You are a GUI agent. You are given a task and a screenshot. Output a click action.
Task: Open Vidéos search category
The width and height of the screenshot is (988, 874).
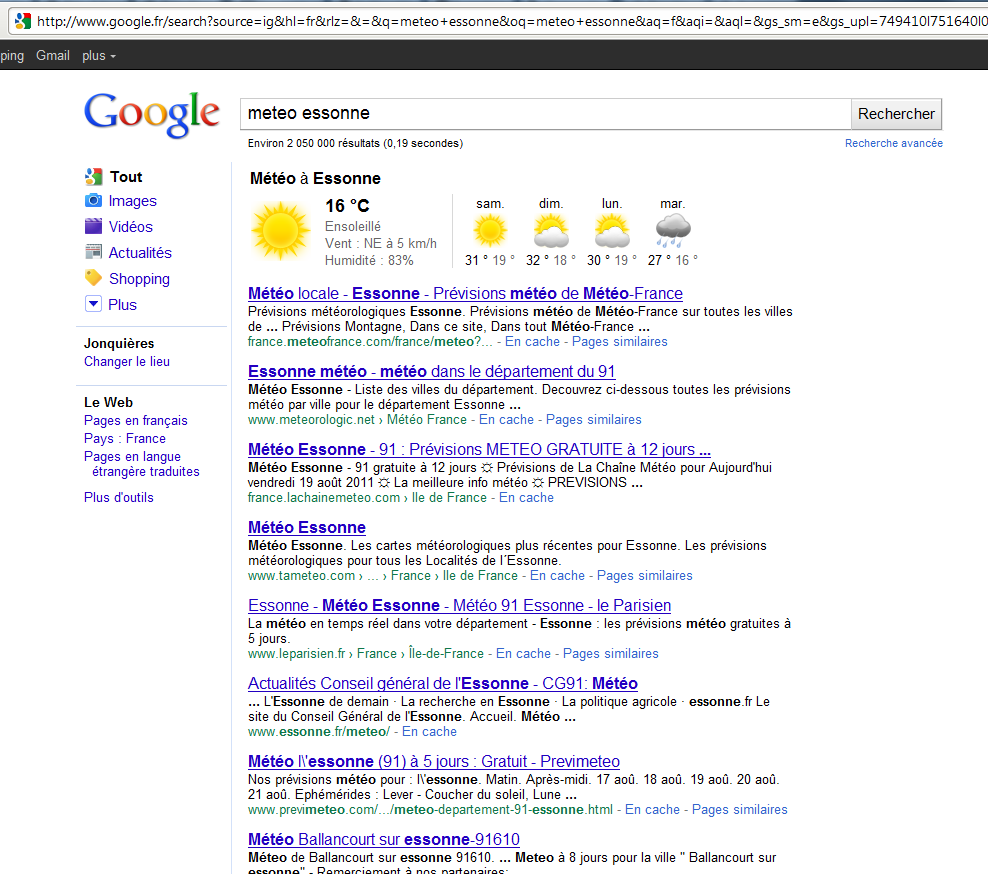click(x=130, y=227)
